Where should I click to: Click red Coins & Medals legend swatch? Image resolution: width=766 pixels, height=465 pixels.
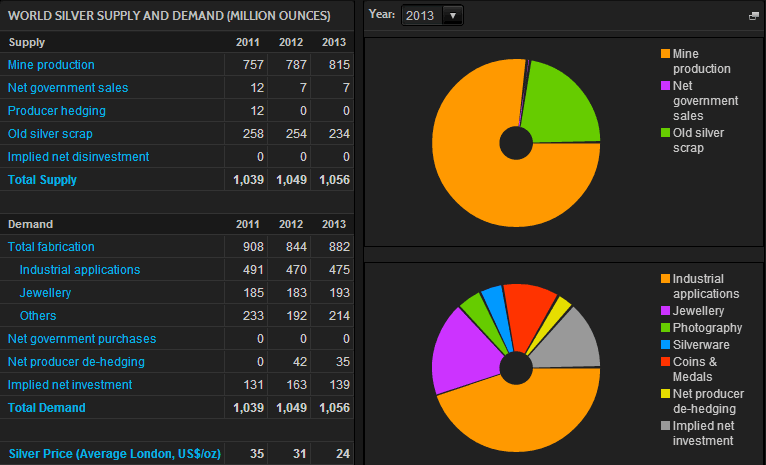(x=665, y=362)
